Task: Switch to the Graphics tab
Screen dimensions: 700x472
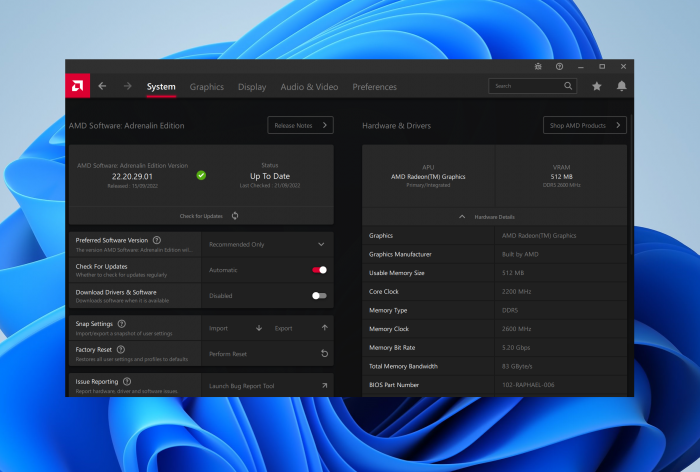Action: point(207,87)
